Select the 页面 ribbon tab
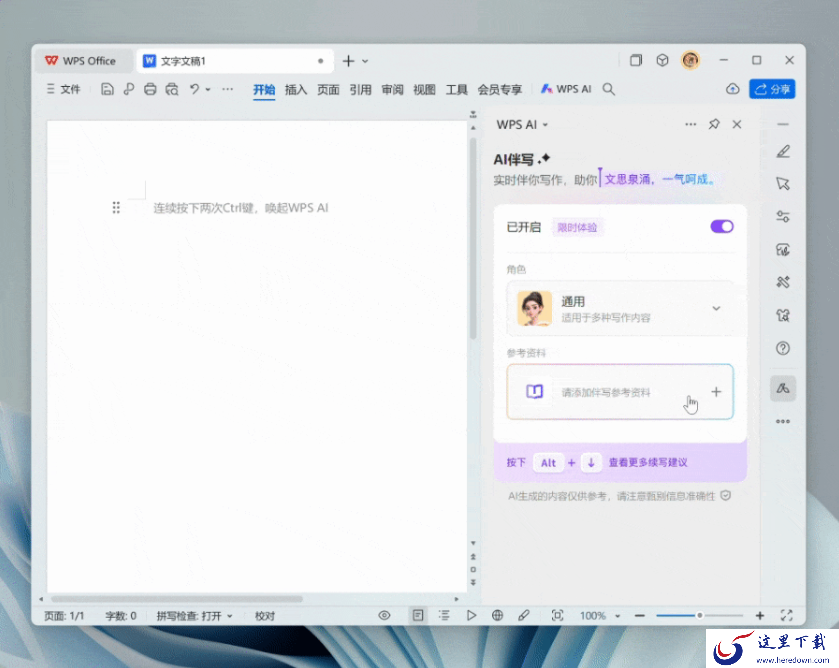The image size is (839, 668). click(x=328, y=89)
